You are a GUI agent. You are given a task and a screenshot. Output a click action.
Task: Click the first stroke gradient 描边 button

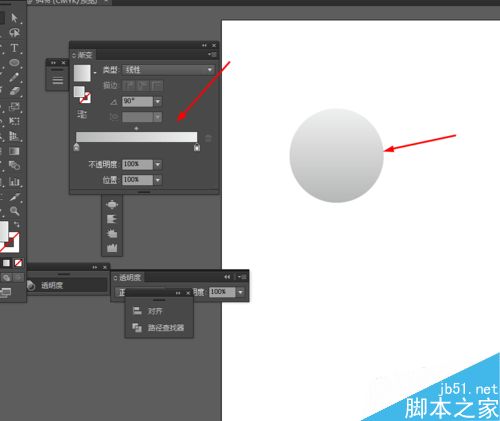[129, 85]
